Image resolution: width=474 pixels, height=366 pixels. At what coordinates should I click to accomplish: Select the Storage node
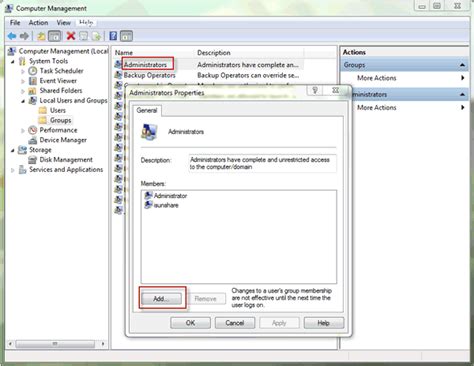pyautogui.click(x=35, y=150)
